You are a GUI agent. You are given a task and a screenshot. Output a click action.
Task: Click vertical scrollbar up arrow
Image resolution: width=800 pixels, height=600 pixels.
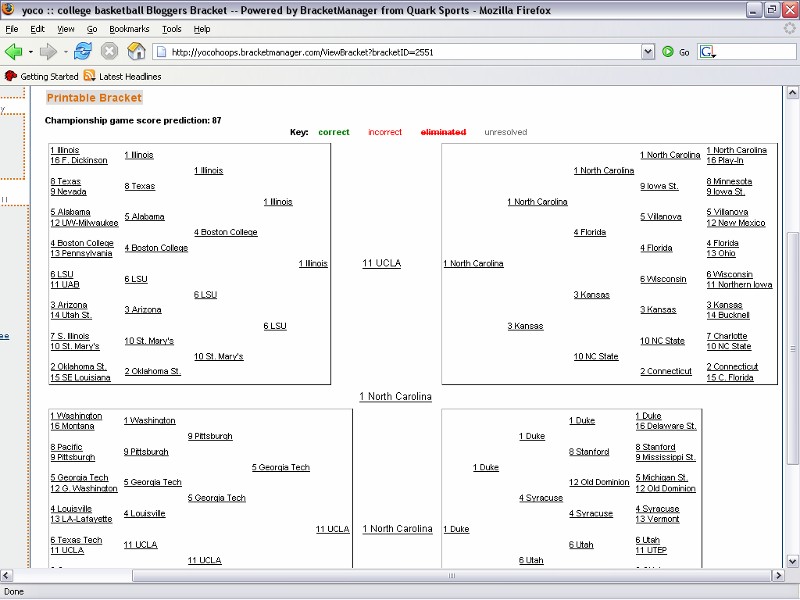pyautogui.click(x=792, y=92)
